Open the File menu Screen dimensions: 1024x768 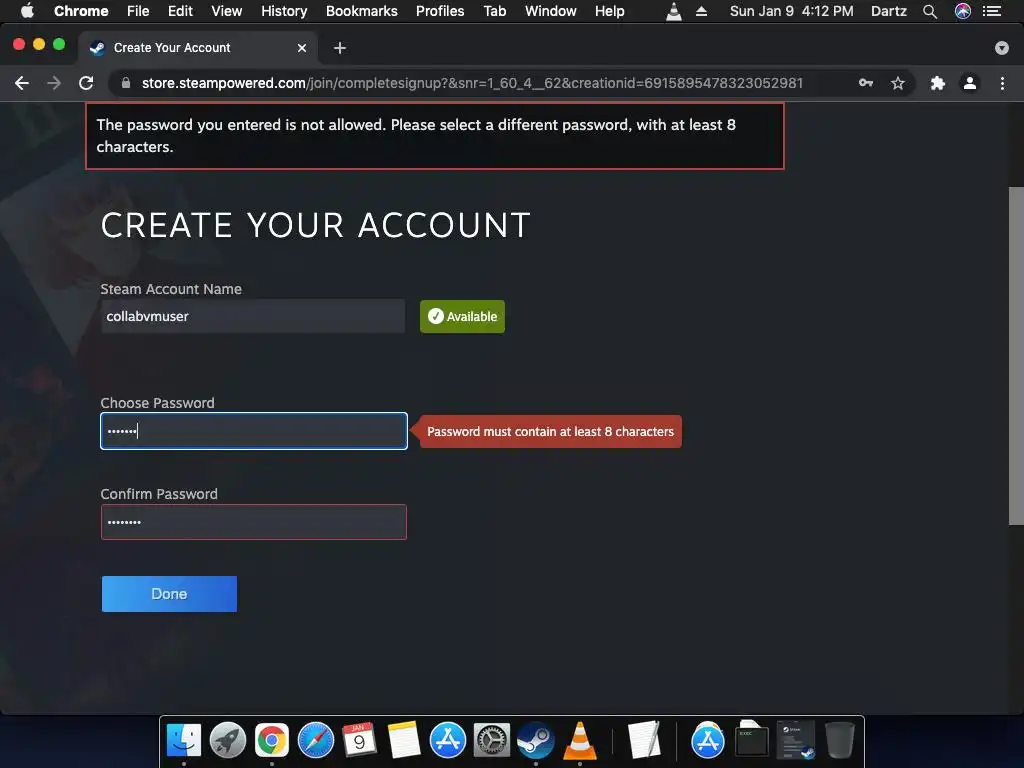(x=138, y=11)
